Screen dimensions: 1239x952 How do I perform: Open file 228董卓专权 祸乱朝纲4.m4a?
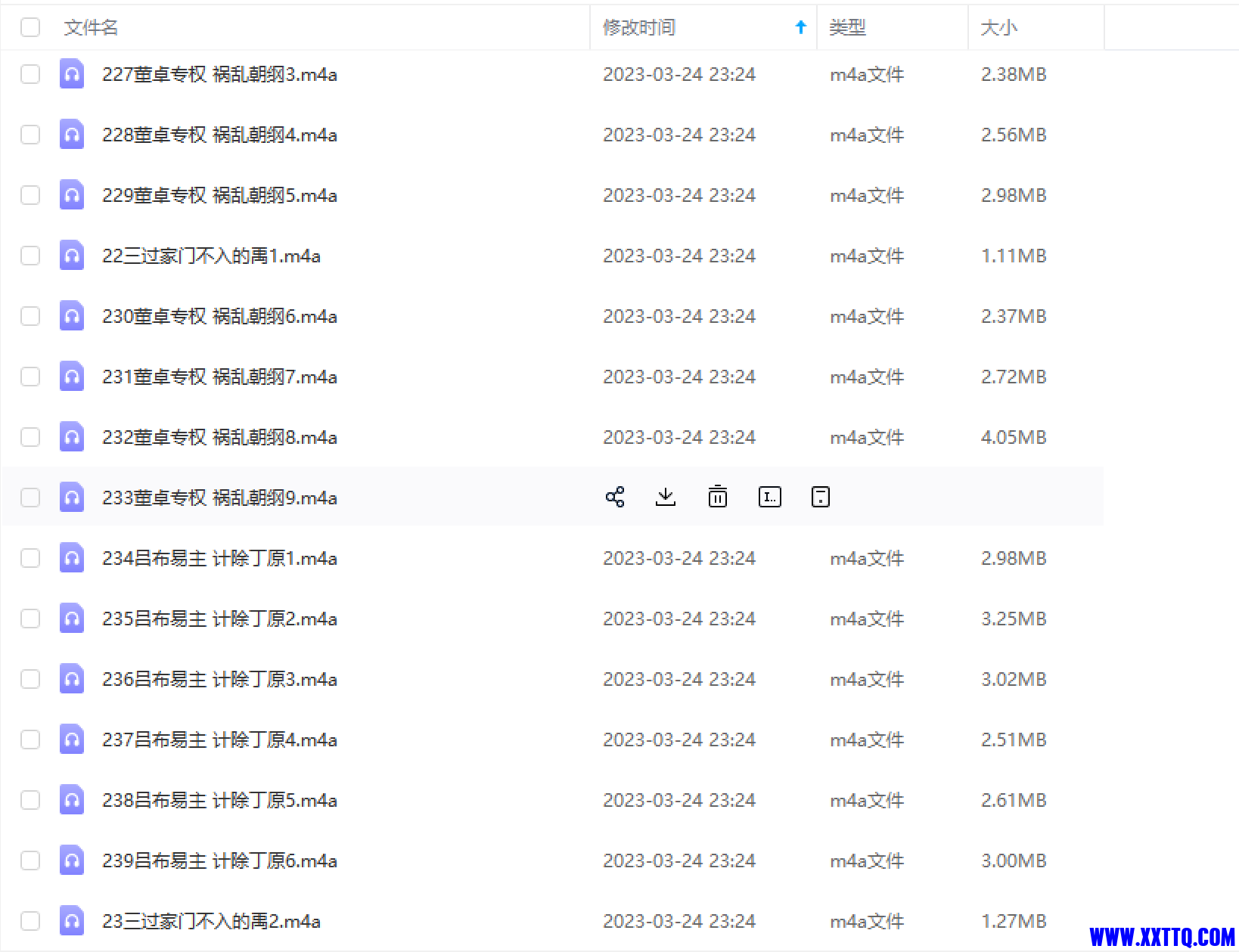(219, 135)
